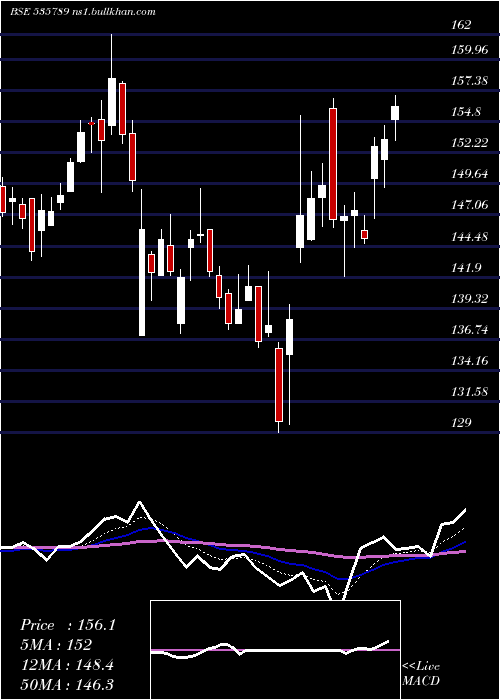Click the 144.48 price axis label
The image size is (500, 700).
470,236
